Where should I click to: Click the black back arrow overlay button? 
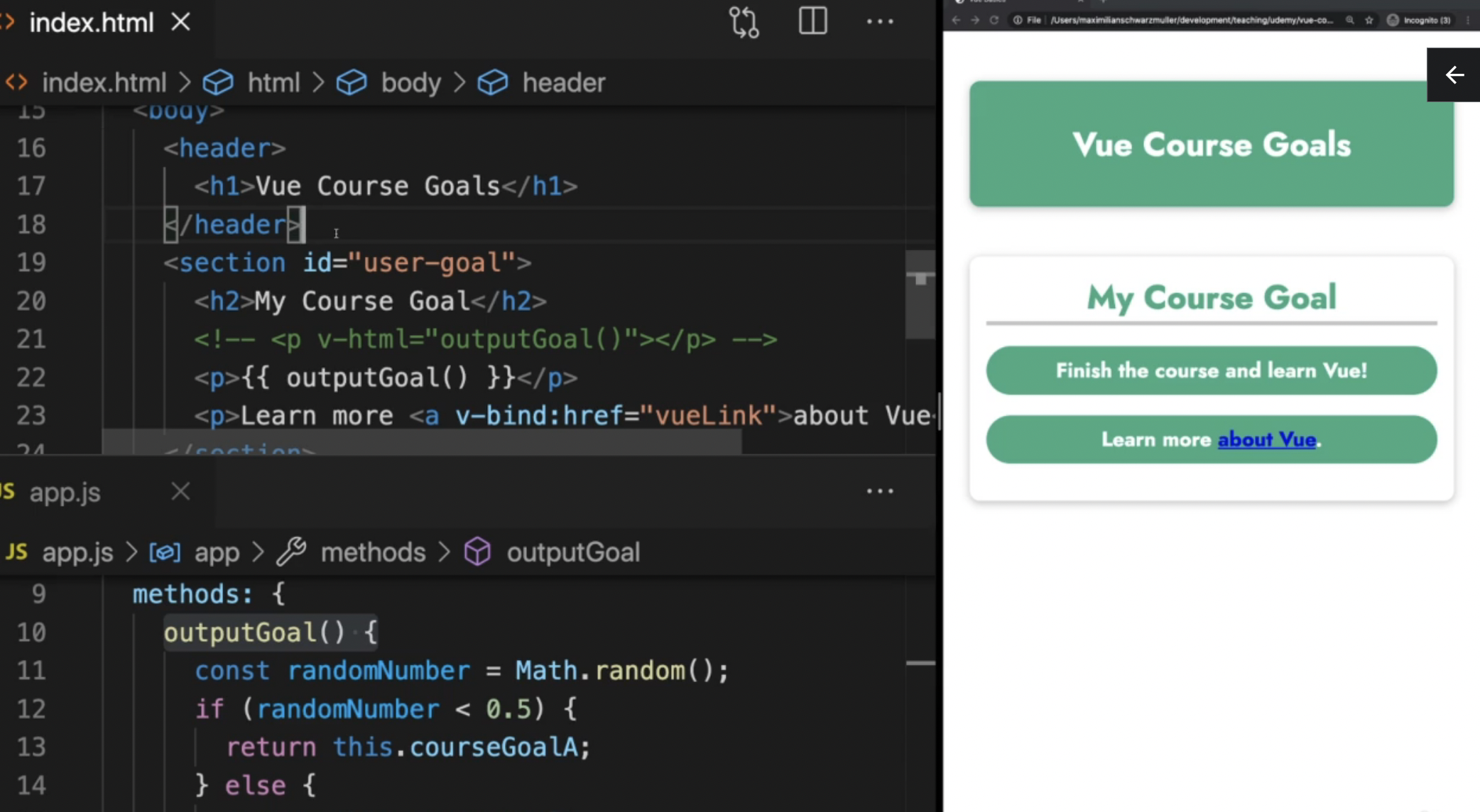(1454, 75)
